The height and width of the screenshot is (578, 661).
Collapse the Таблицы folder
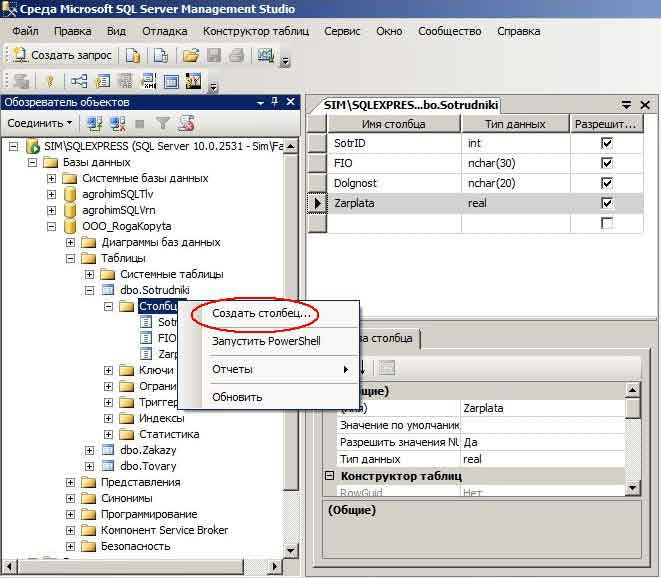pos(70,258)
